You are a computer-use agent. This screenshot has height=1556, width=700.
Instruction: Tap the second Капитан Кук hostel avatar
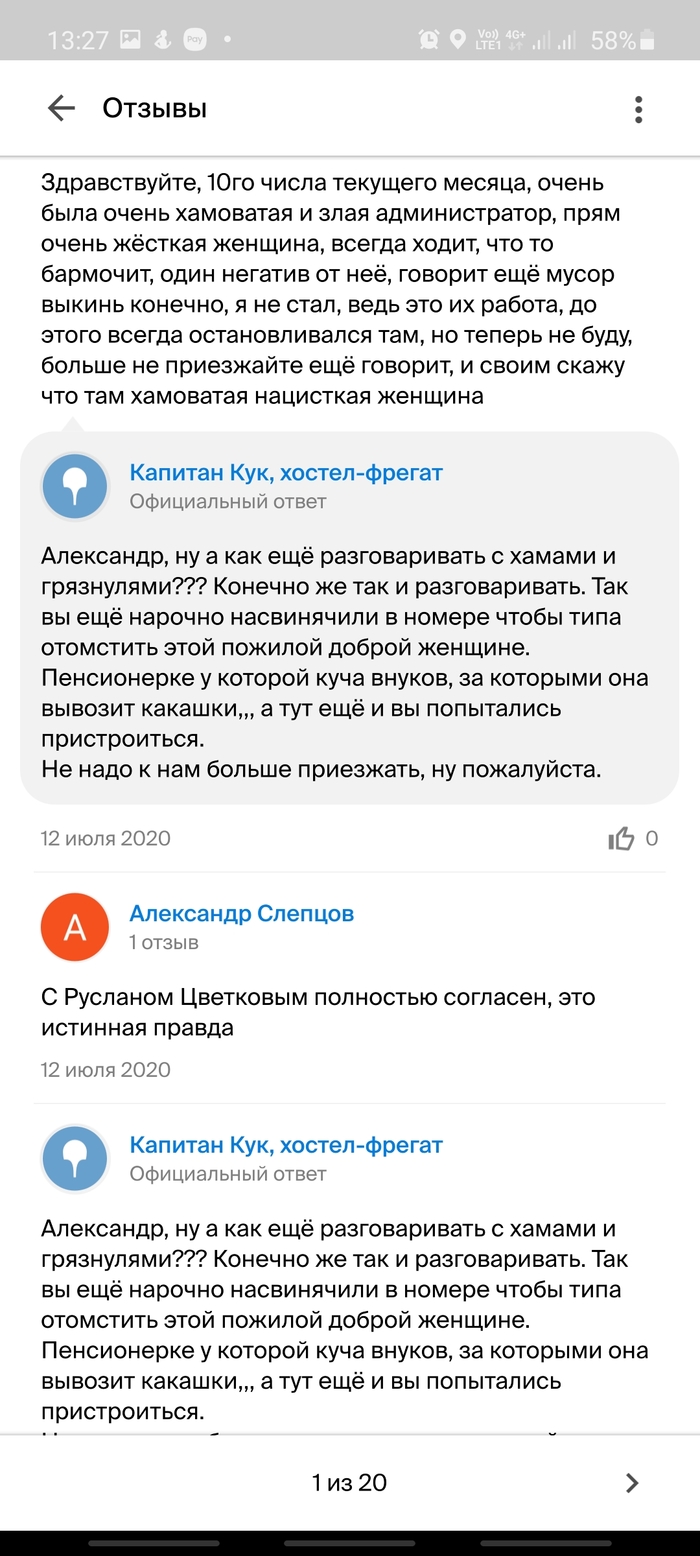click(x=75, y=1158)
